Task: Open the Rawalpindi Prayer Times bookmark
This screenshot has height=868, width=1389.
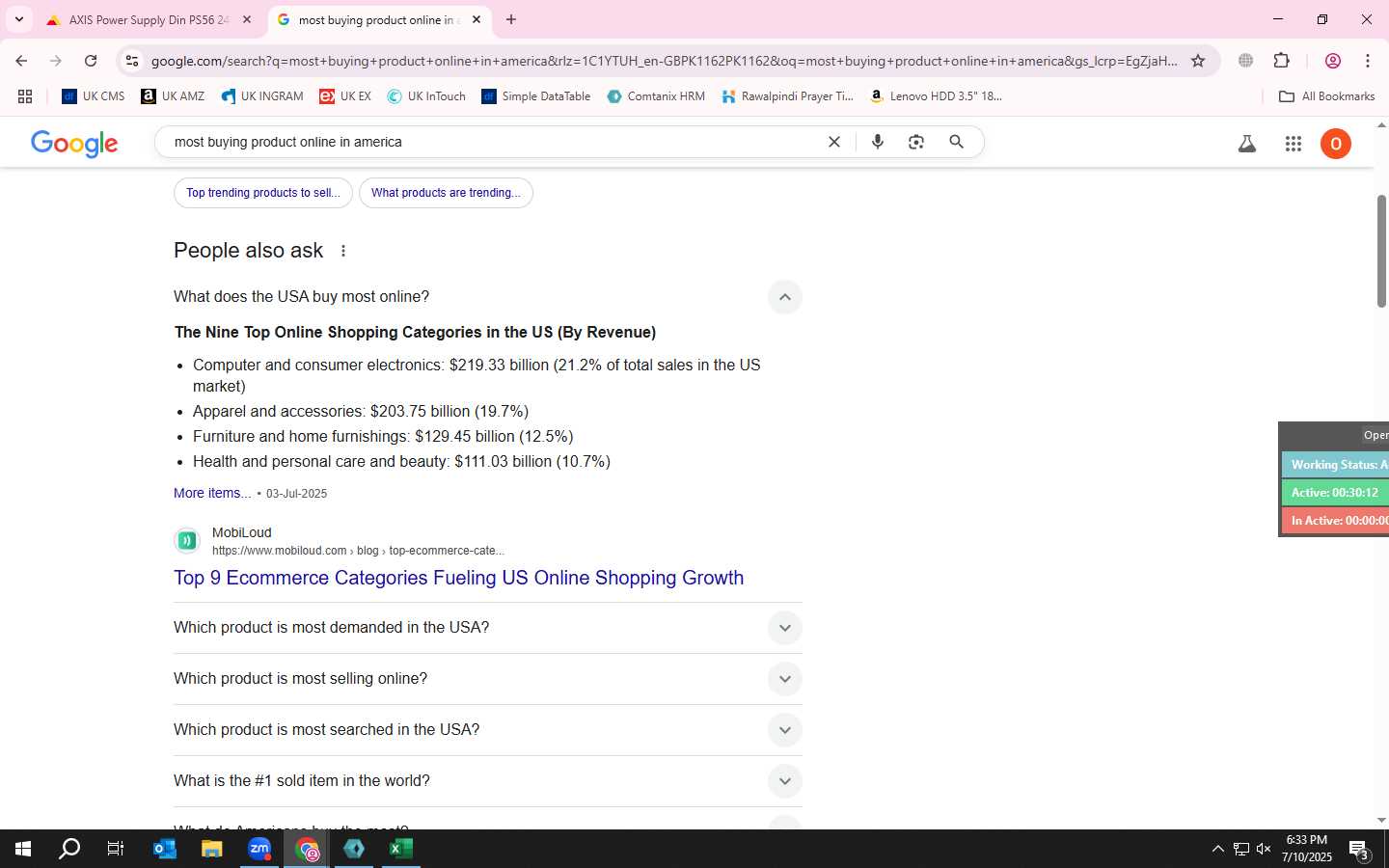Action: coord(788,96)
